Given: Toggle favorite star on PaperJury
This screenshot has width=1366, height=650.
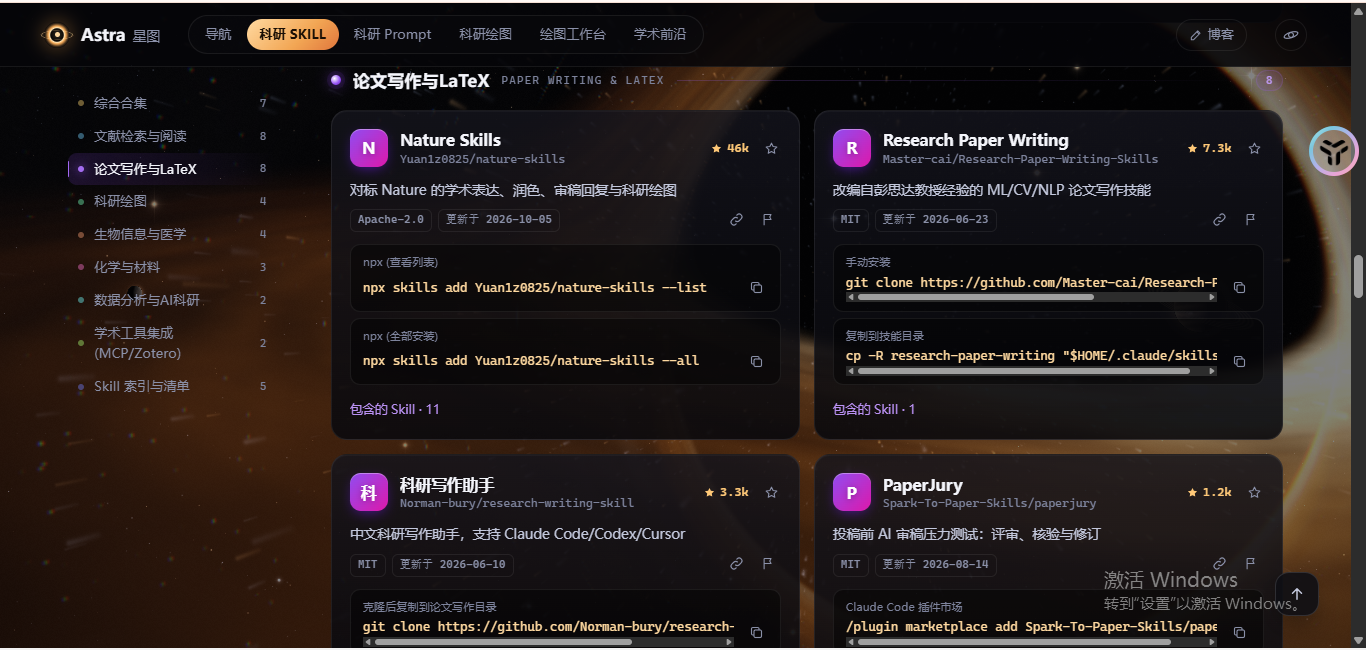Looking at the screenshot, I should tap(1254, 492).
